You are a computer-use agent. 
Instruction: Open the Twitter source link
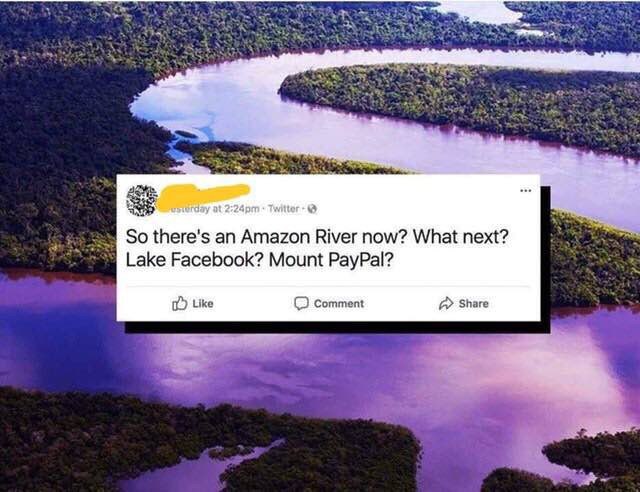point(283,209)
